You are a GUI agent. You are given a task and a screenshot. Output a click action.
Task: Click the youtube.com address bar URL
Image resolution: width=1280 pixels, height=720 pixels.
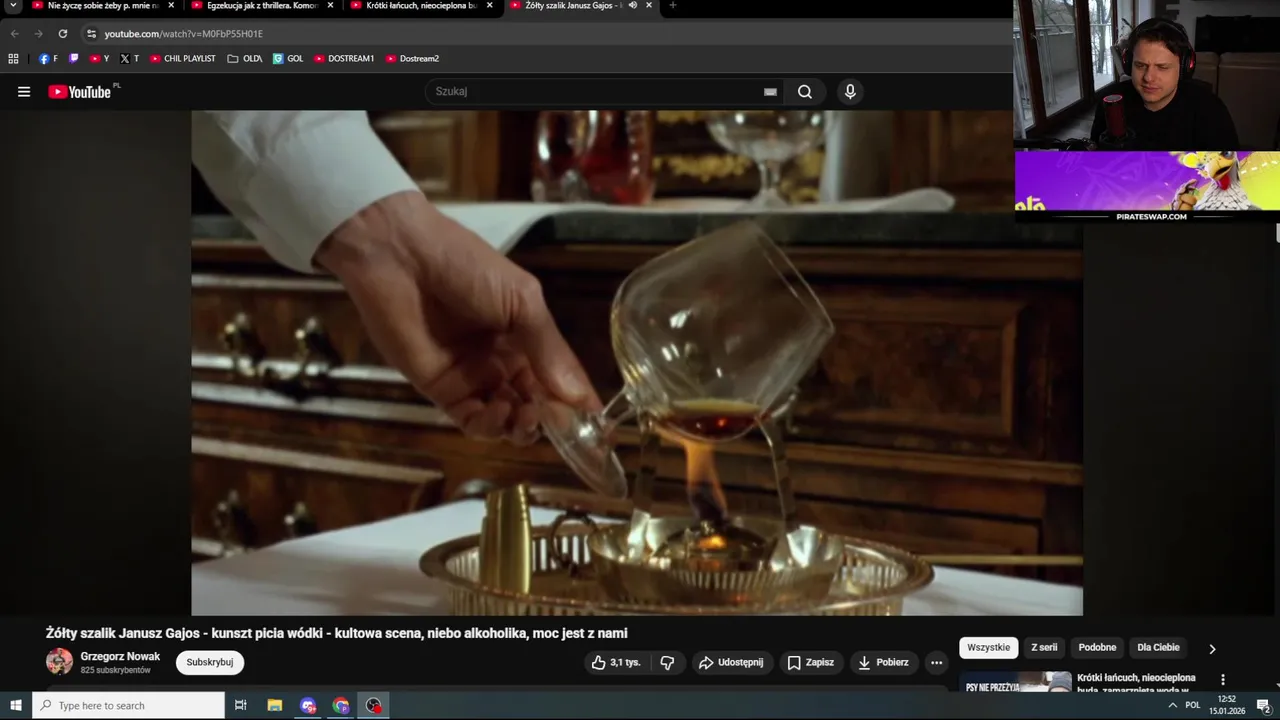[x=183, y=34]
